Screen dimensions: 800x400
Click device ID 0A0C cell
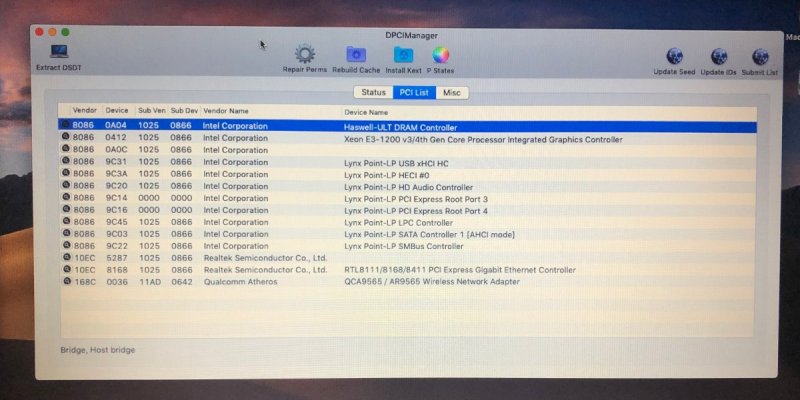[116, 149]
